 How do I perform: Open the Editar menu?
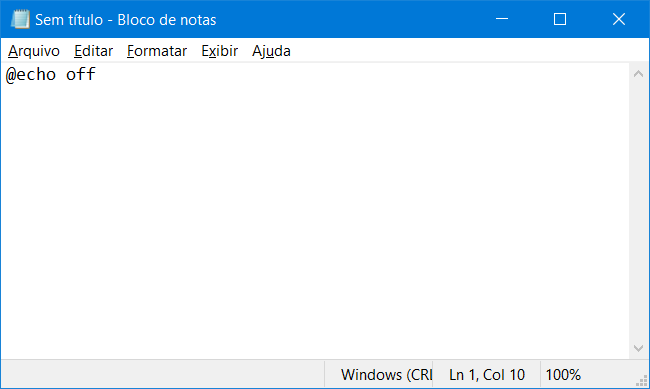93,51
